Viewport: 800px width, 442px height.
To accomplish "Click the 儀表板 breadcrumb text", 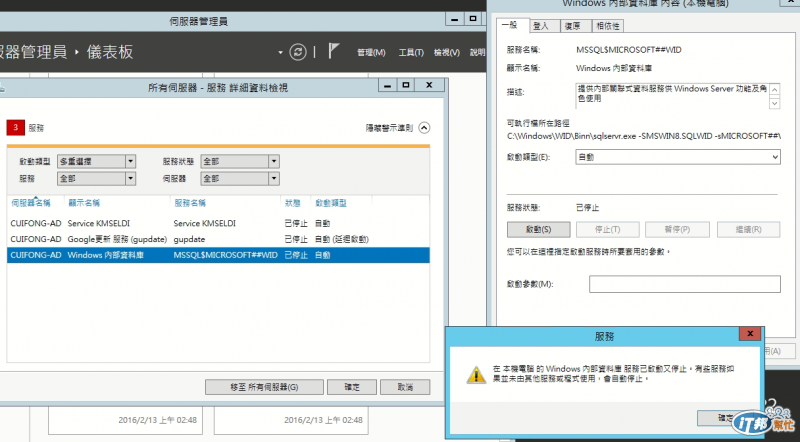I will 110,52.
